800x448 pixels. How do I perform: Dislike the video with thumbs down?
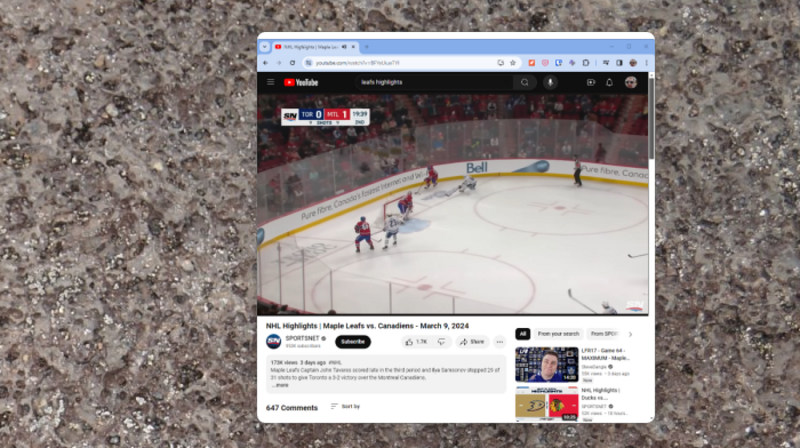click(441, 341)
